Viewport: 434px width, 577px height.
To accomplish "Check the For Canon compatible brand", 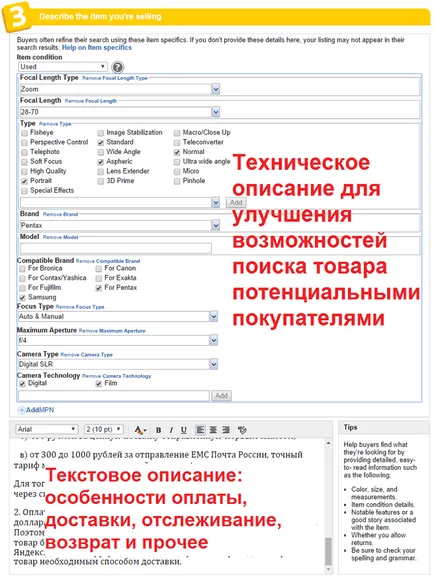I will tap(98, 269).
